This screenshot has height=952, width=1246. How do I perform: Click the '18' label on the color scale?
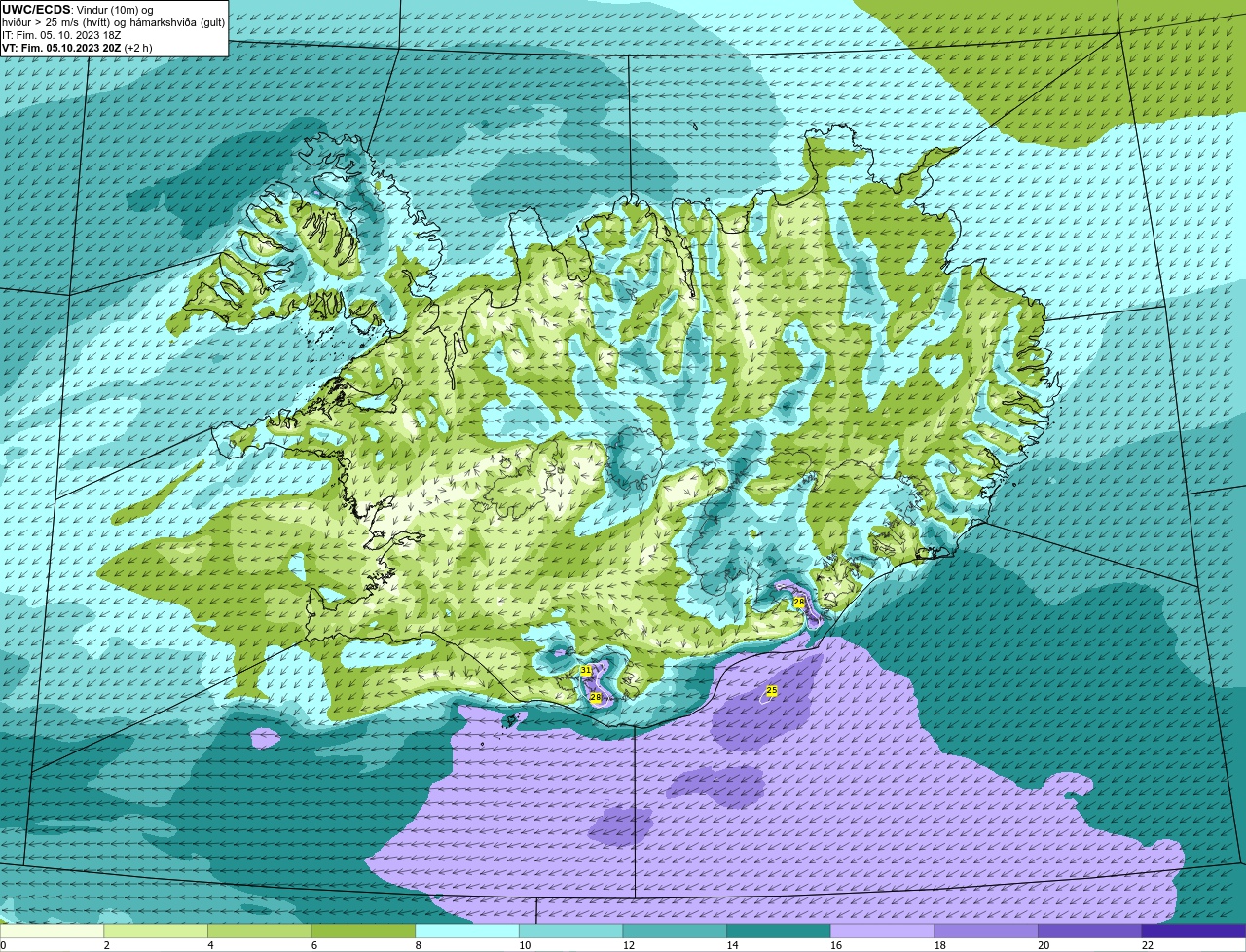tap(940, 945)
